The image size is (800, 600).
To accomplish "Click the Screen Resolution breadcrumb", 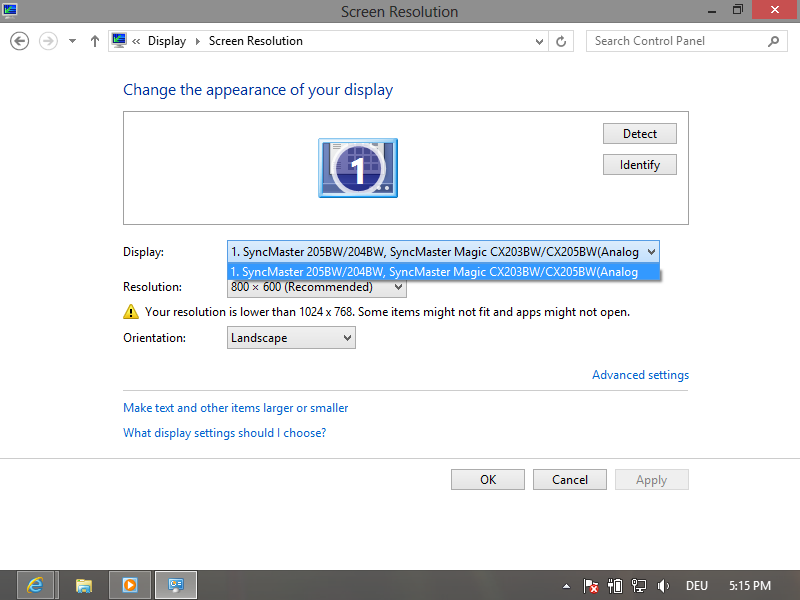I will click(256, 41).
